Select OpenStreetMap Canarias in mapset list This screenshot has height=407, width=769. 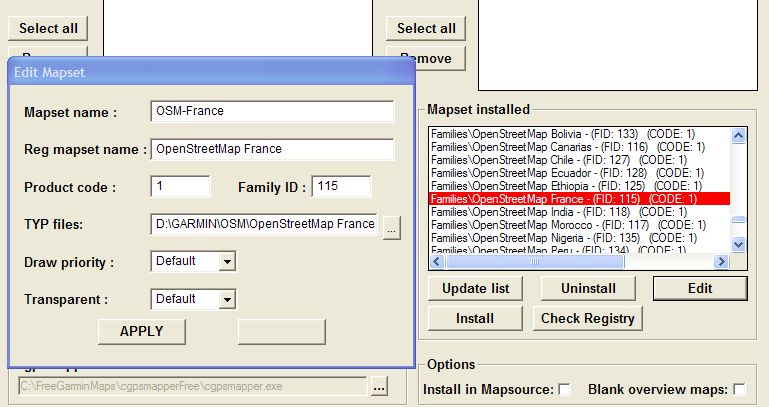[579, 147]
